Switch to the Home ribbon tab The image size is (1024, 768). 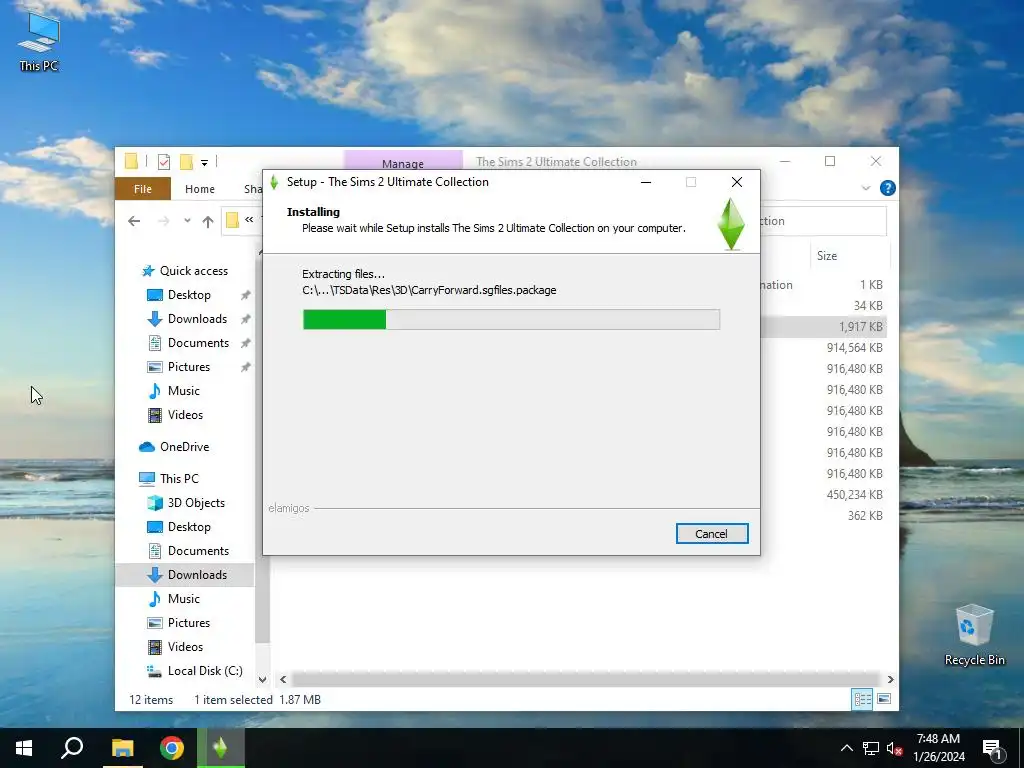point(200,189)
